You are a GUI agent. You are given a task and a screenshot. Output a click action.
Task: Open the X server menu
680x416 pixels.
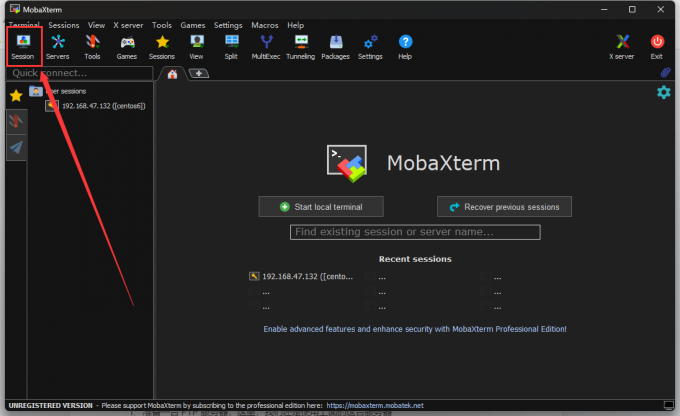point(128,25)
